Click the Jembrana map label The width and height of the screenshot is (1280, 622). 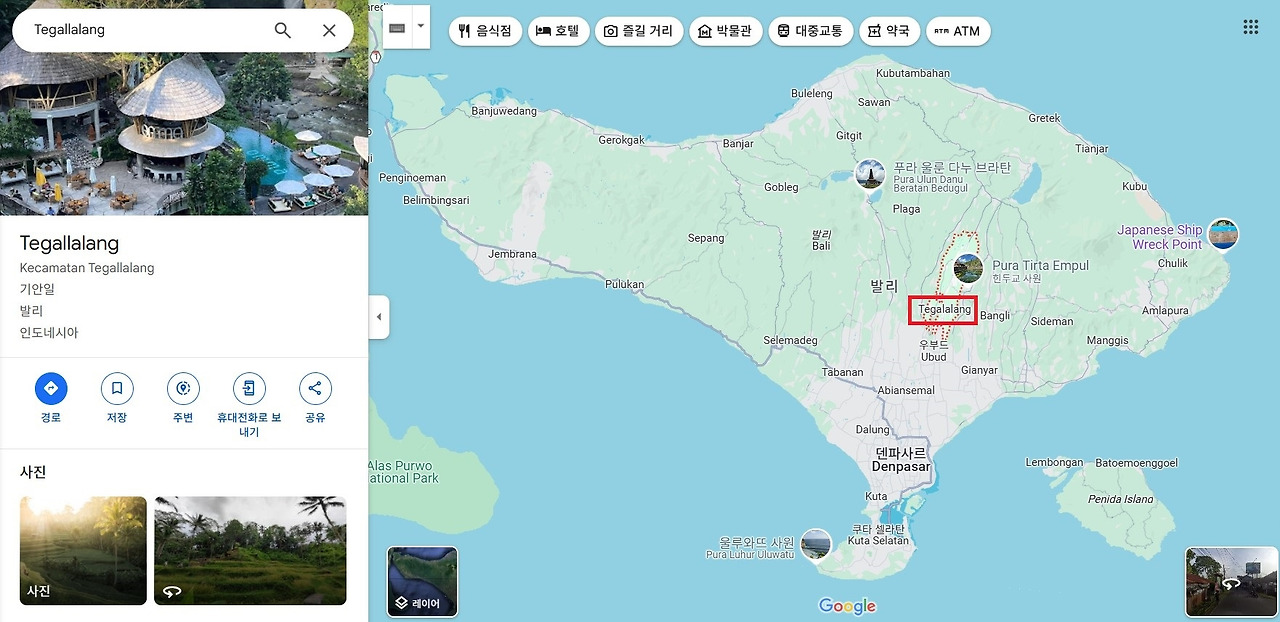pos(513,254)
